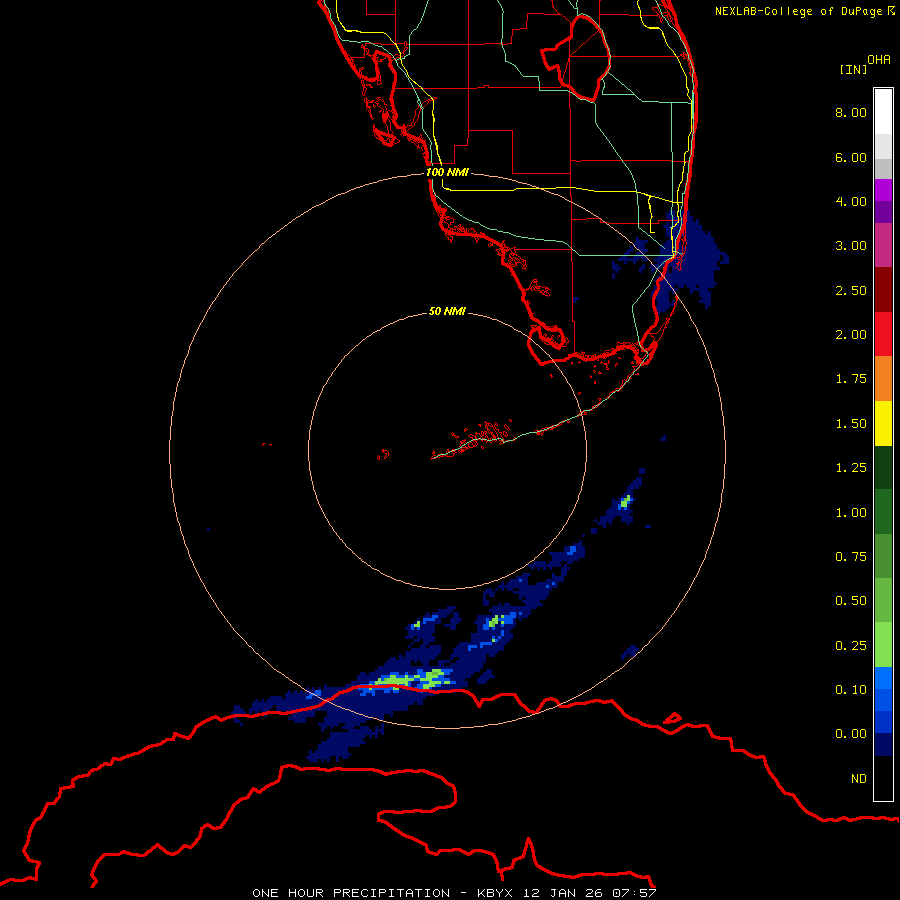This screenshot has width=900, height=900.
Task: Select the 1.25 legend value
Action: pyautogui.click(x=851, y=468)
